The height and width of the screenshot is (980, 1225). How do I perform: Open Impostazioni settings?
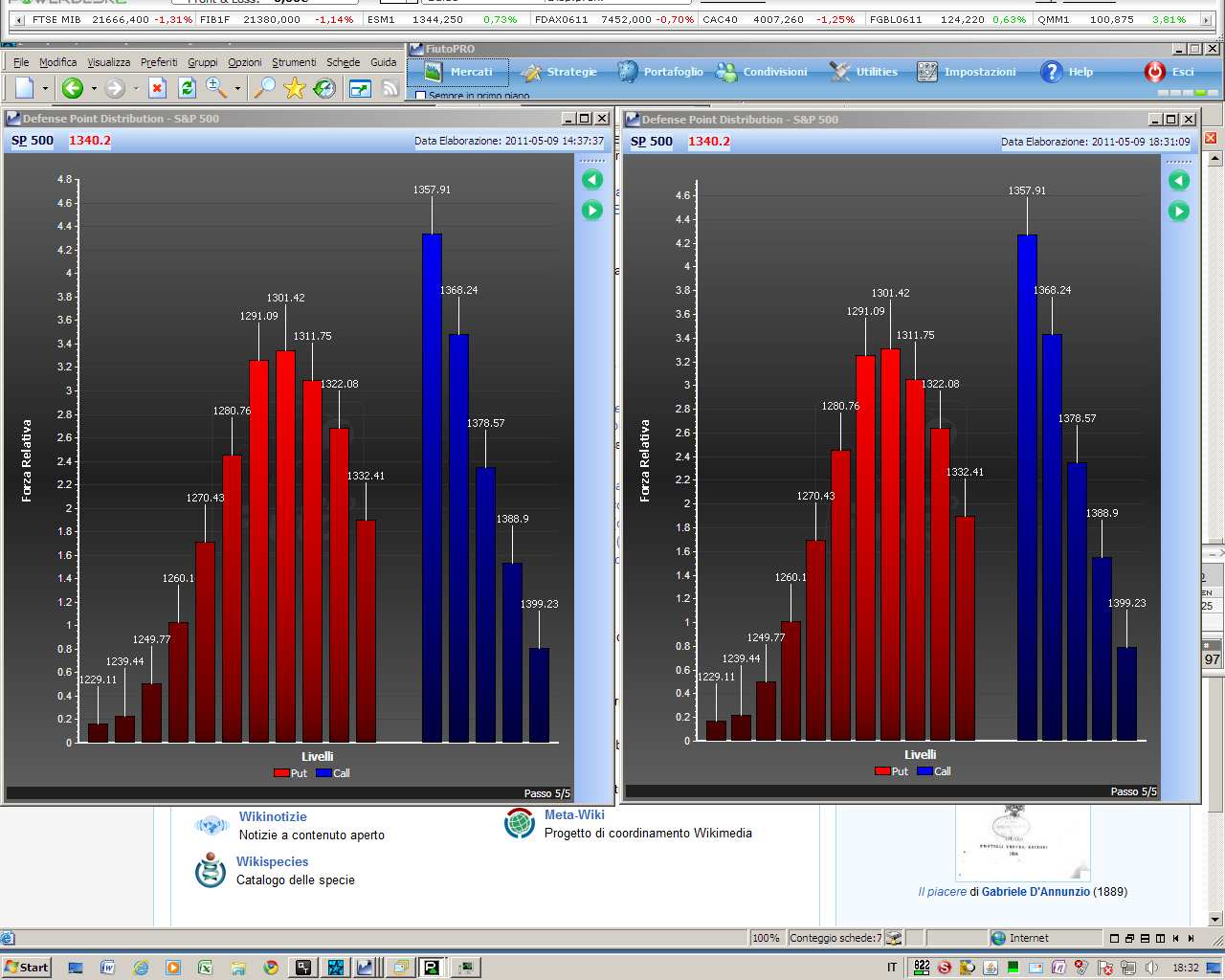[966, 72]
